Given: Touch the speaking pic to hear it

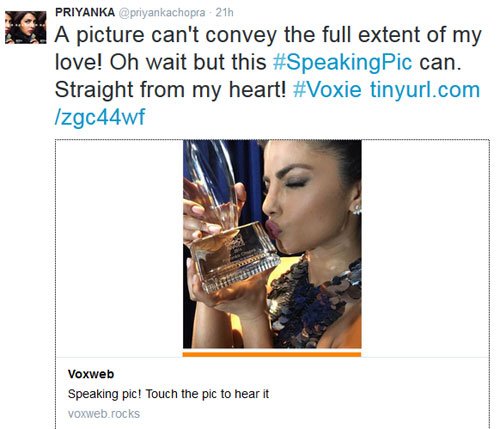Looking at the screenshot, I should tap(272, 244).
